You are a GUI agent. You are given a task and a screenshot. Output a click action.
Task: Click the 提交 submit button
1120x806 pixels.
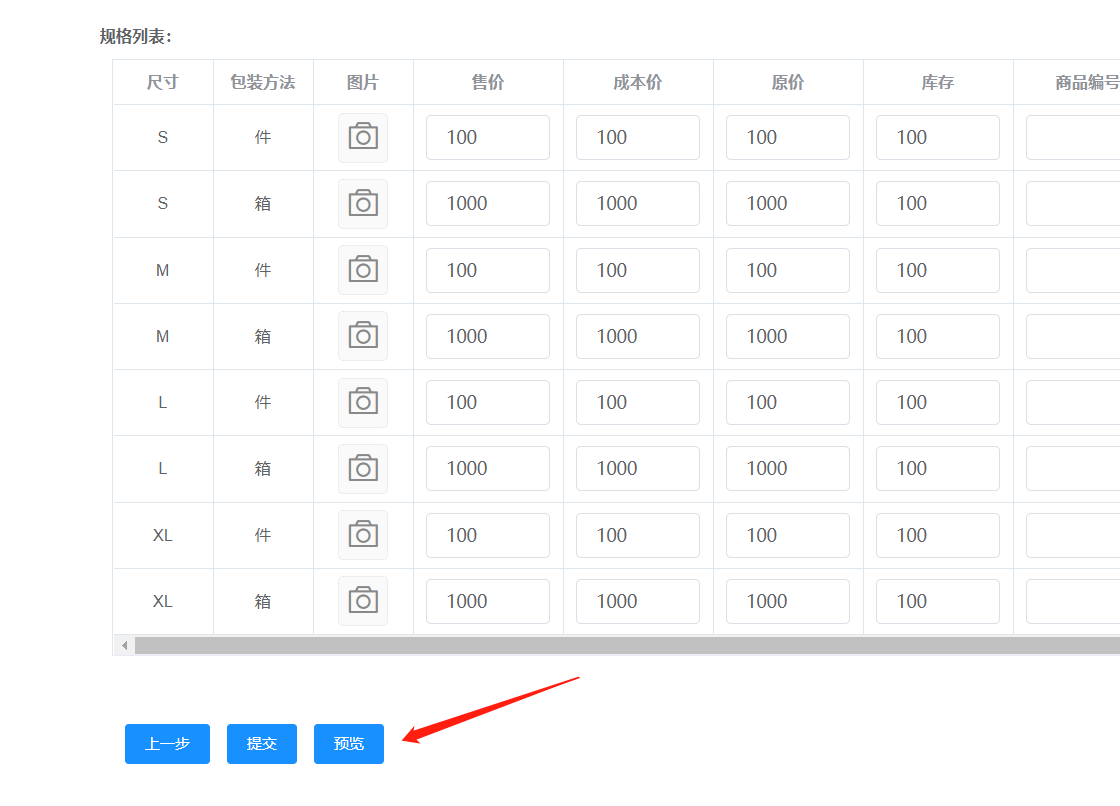click(x=262, y=744)
